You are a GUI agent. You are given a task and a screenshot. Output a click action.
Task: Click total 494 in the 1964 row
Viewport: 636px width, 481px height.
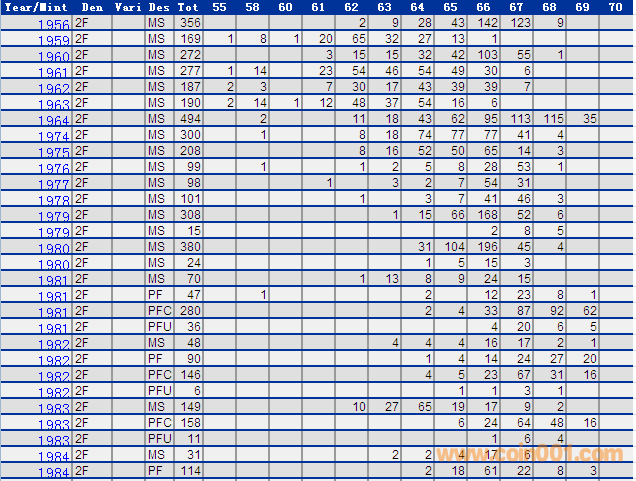(189, 118)
